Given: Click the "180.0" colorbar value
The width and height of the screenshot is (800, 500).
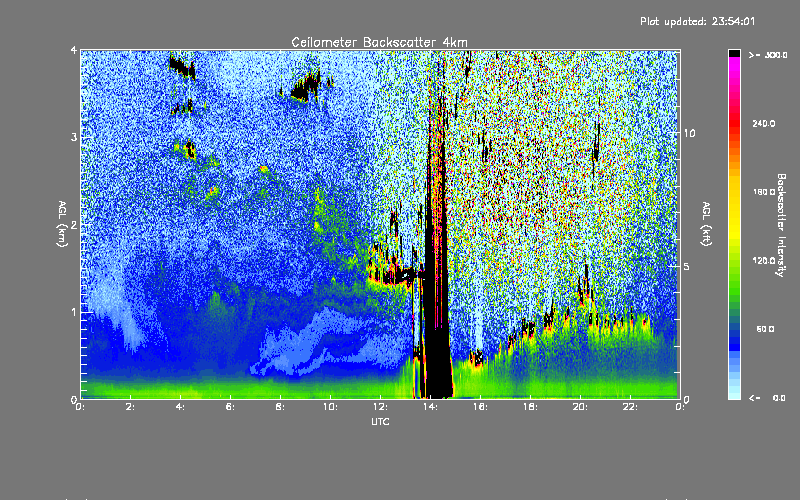Looking at the screenshot, I should (x=764, y=192).
